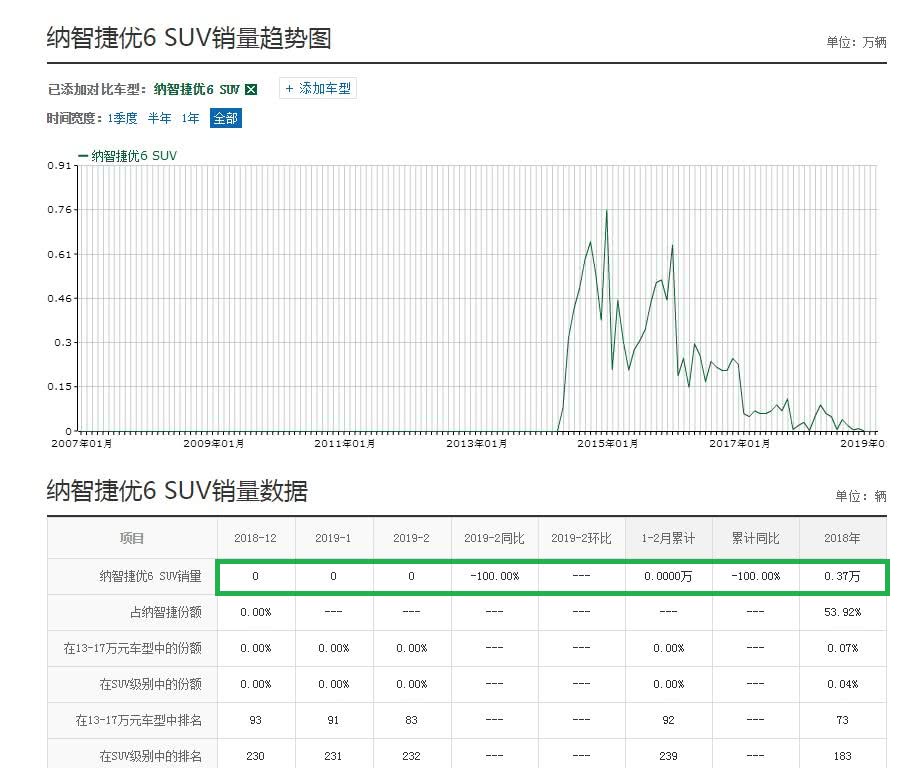The image size is (908, 768).
Task: Click the 2009年01月 axis label
Action: click(214, 444)
